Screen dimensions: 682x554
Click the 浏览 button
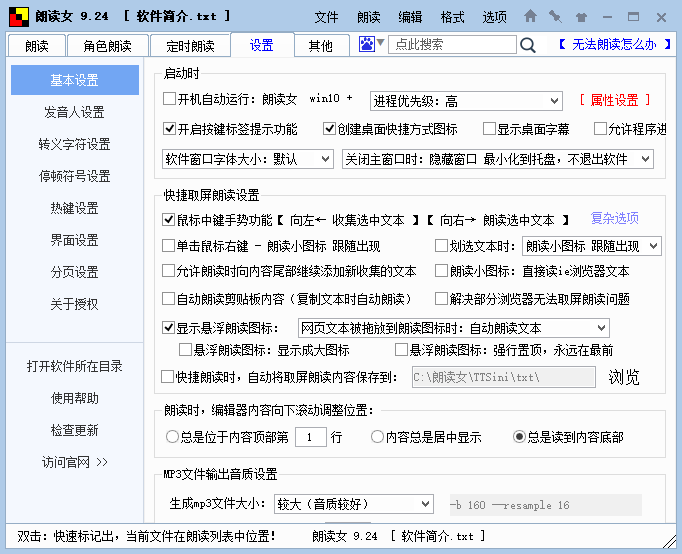click(624, 377)
